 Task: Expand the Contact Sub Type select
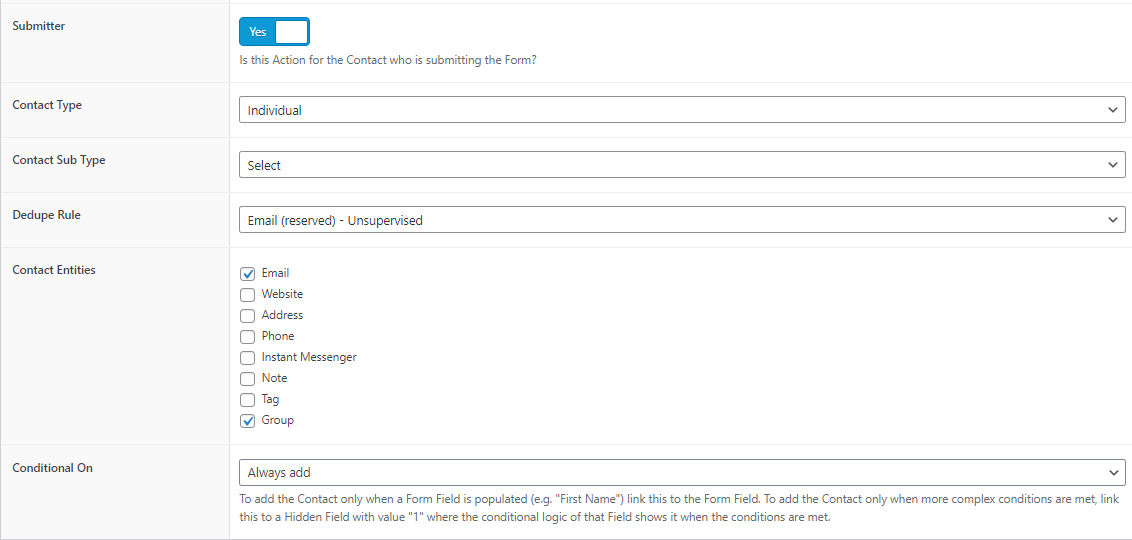point(682,165)
